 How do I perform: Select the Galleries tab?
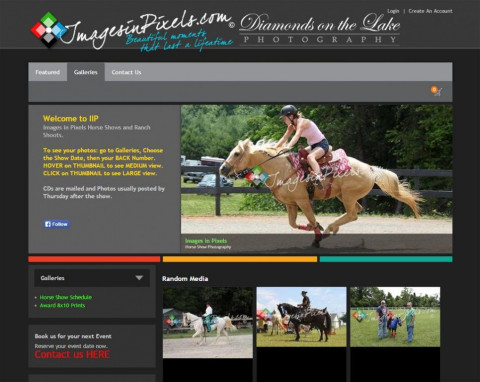pyautogui.click(x=86, y=72)
